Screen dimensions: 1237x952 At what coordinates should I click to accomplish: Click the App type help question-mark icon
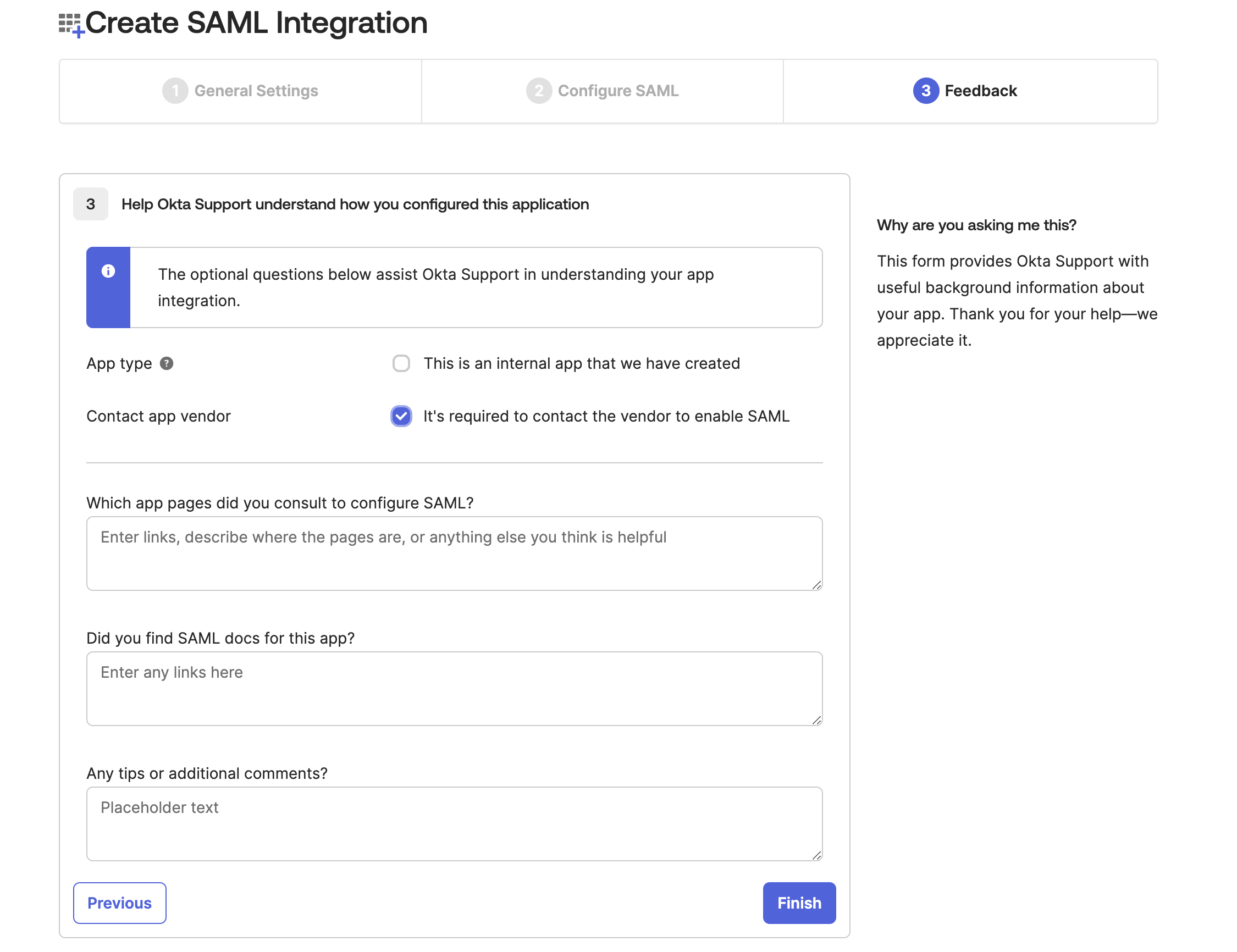pos(167,363)
